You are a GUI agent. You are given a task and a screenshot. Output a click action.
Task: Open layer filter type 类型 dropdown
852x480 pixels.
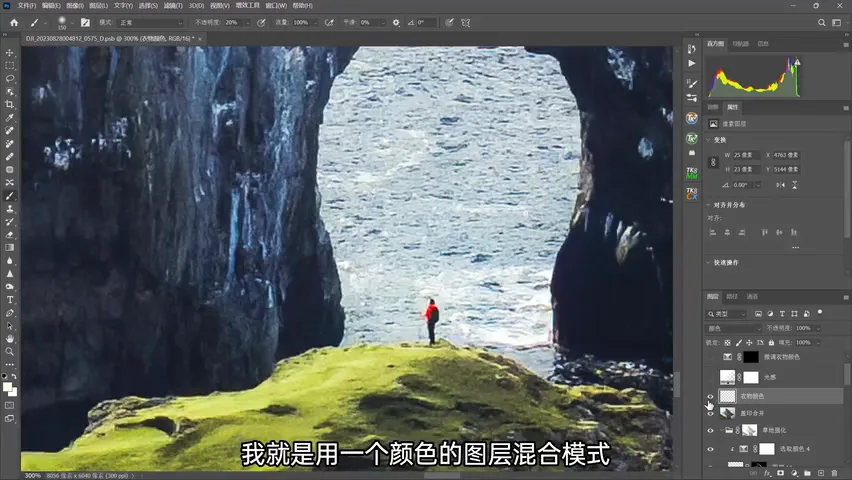click(728, 314)
